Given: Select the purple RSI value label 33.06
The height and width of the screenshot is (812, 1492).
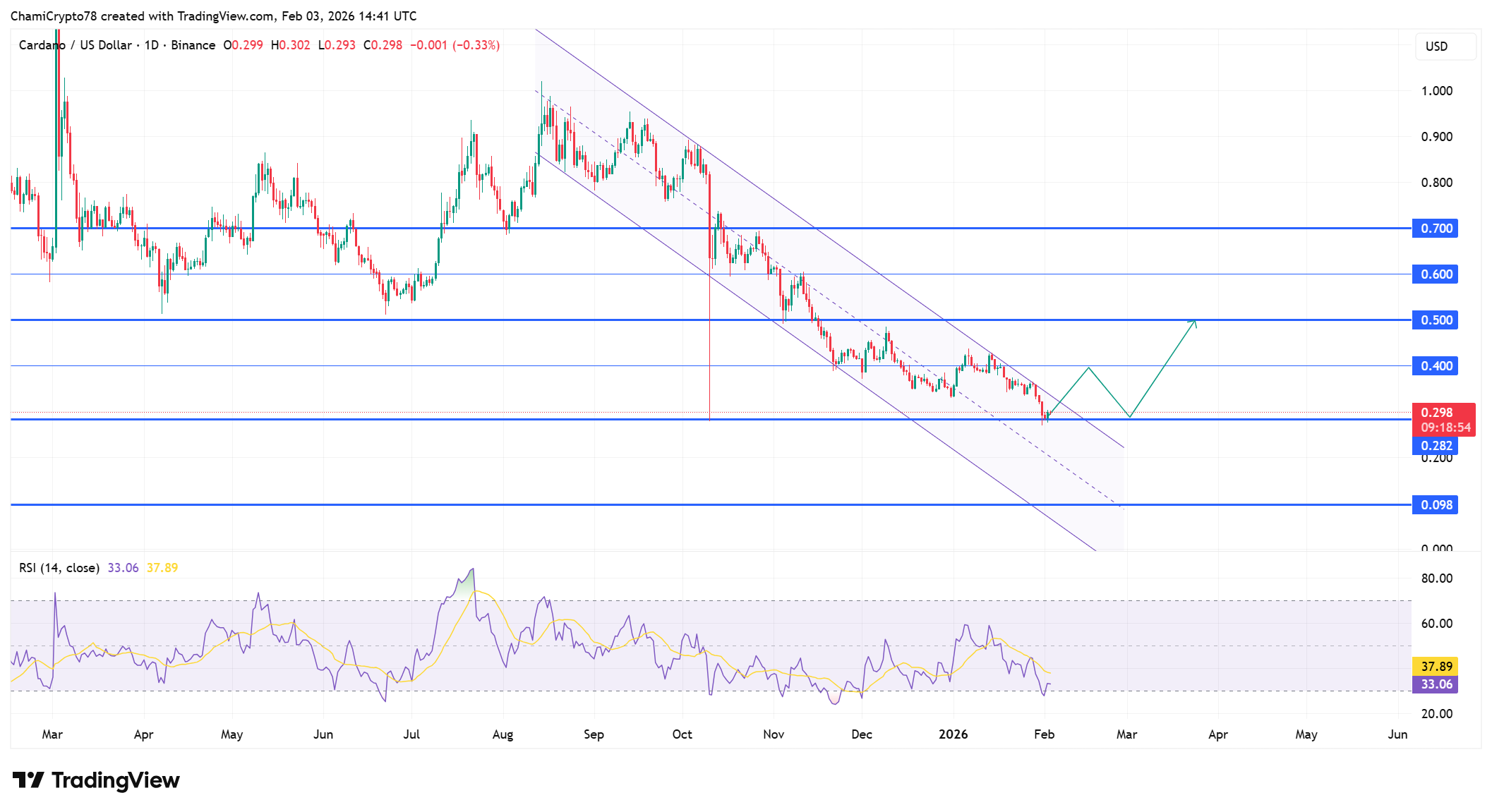Looking at the screenshot, I should click(x=1436, y=684).
